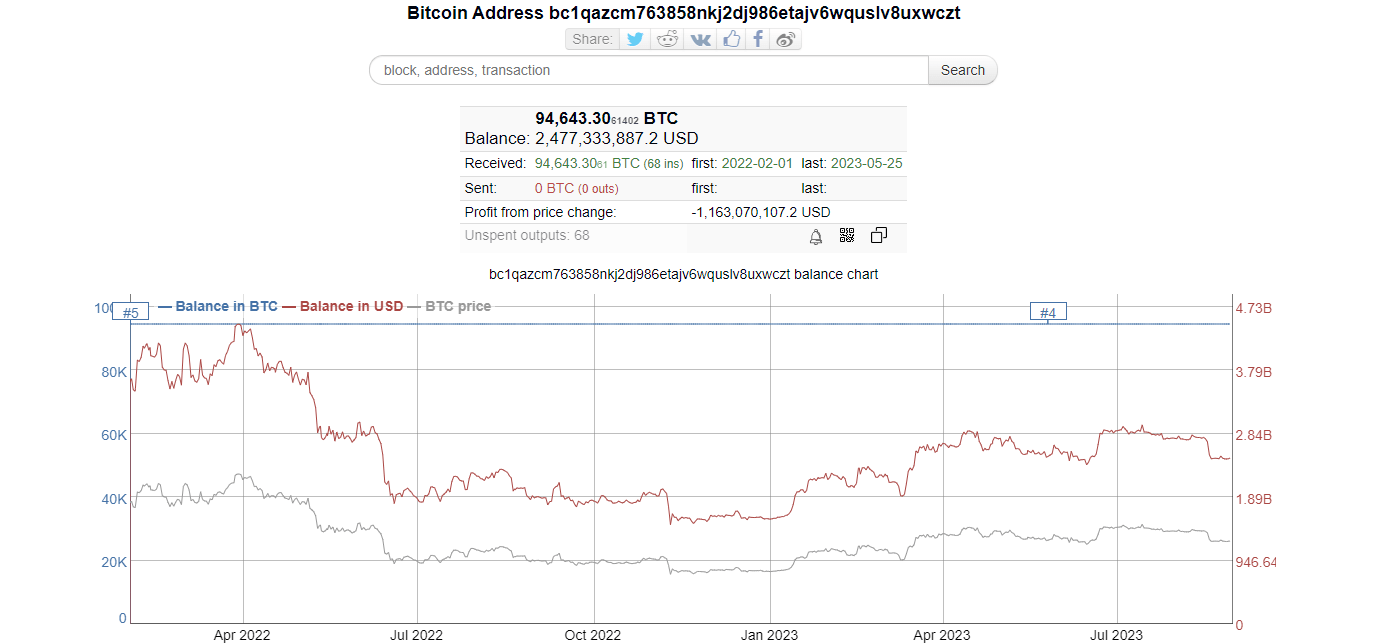Open the last received date 2023-05-25

pyautogui.click(x=867, y=163)
